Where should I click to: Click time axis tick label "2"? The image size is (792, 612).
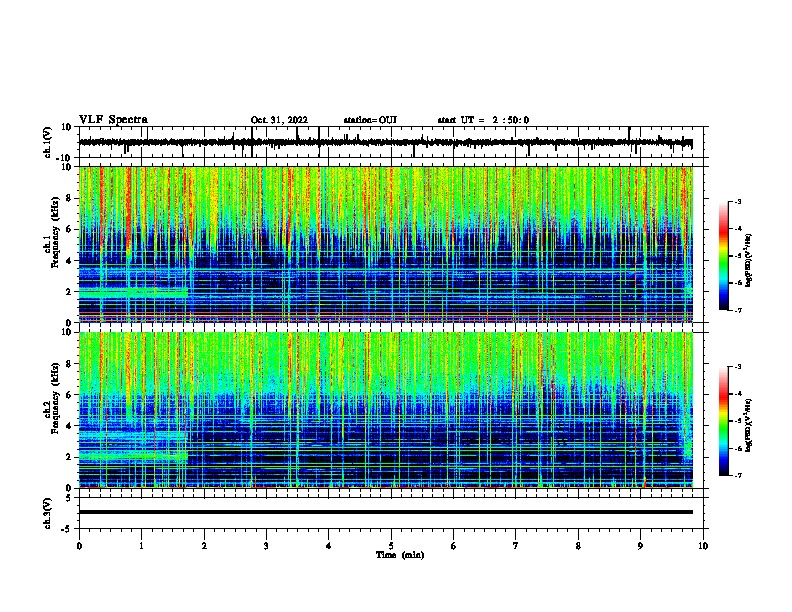204,546
